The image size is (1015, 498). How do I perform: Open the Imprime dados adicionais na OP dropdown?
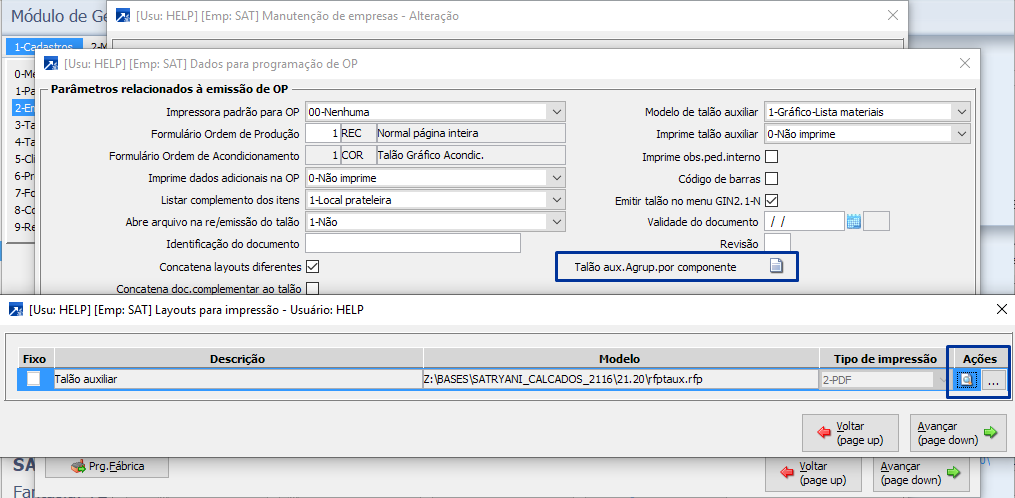point(557,177)
